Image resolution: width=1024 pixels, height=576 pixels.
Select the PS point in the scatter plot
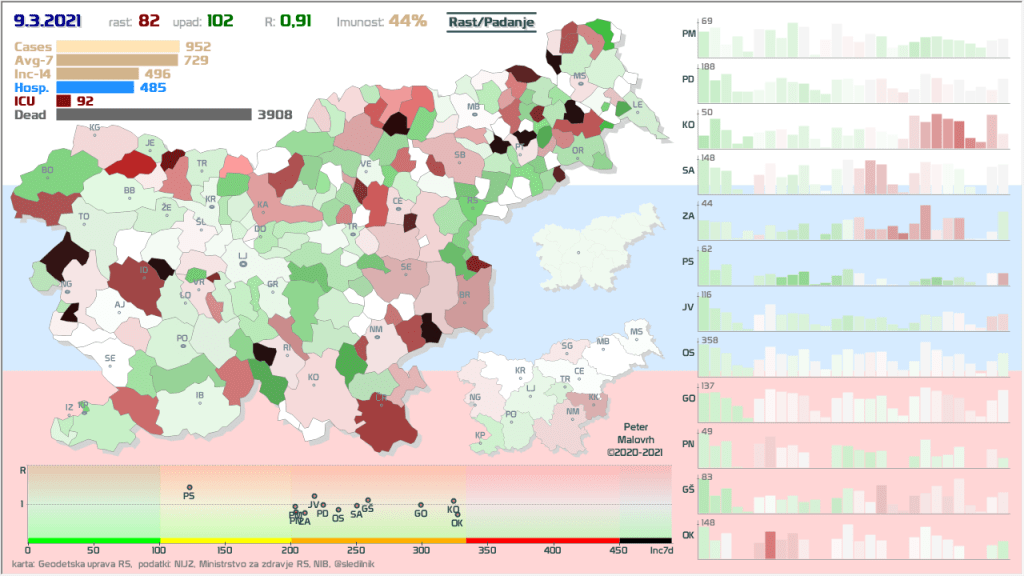tap(188, 487)
